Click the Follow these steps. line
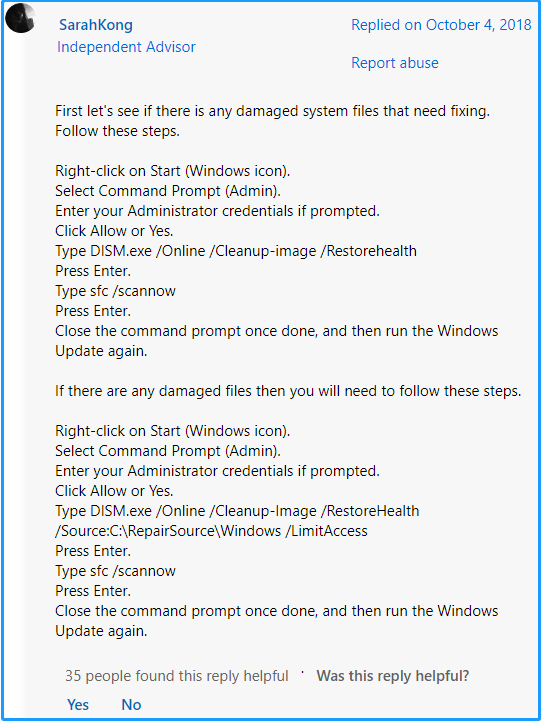The height and width of the screenshot is (722, 542). pos(117,131)
